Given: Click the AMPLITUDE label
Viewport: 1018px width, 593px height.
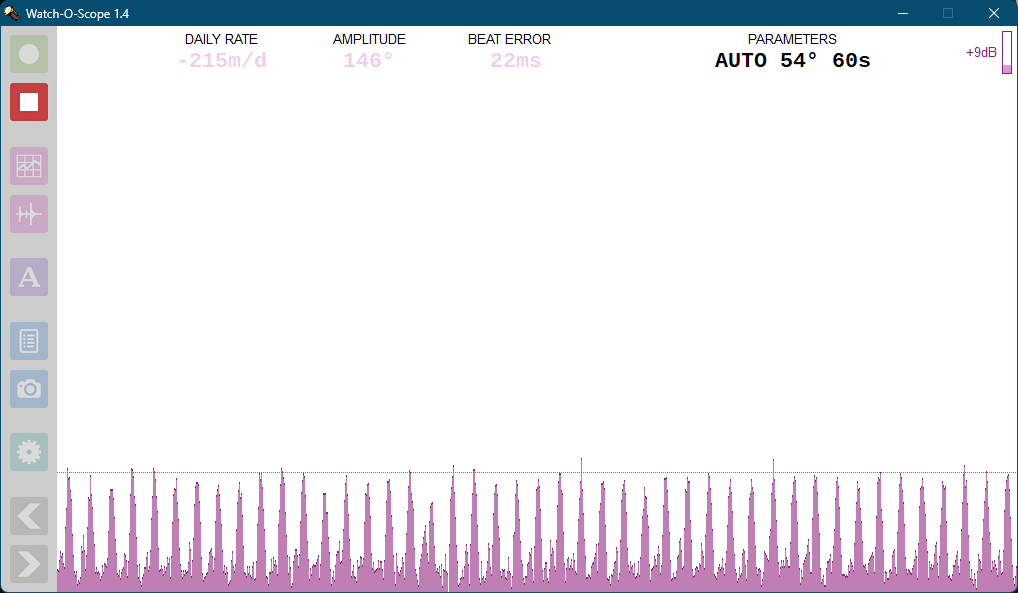Looking at the screenshot, I should (x=369, y=39).
